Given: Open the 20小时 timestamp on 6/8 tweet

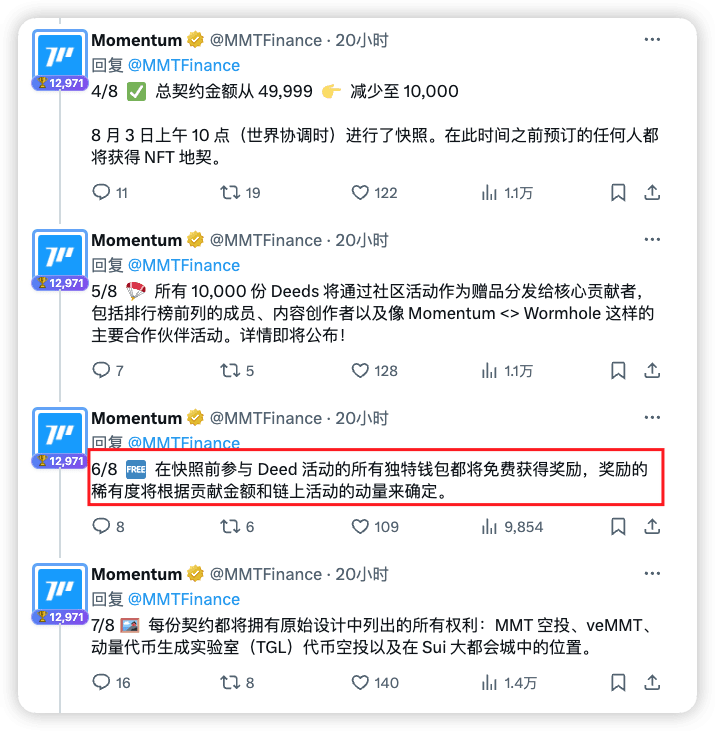Looking at the screenshot, I should (362, 418).
